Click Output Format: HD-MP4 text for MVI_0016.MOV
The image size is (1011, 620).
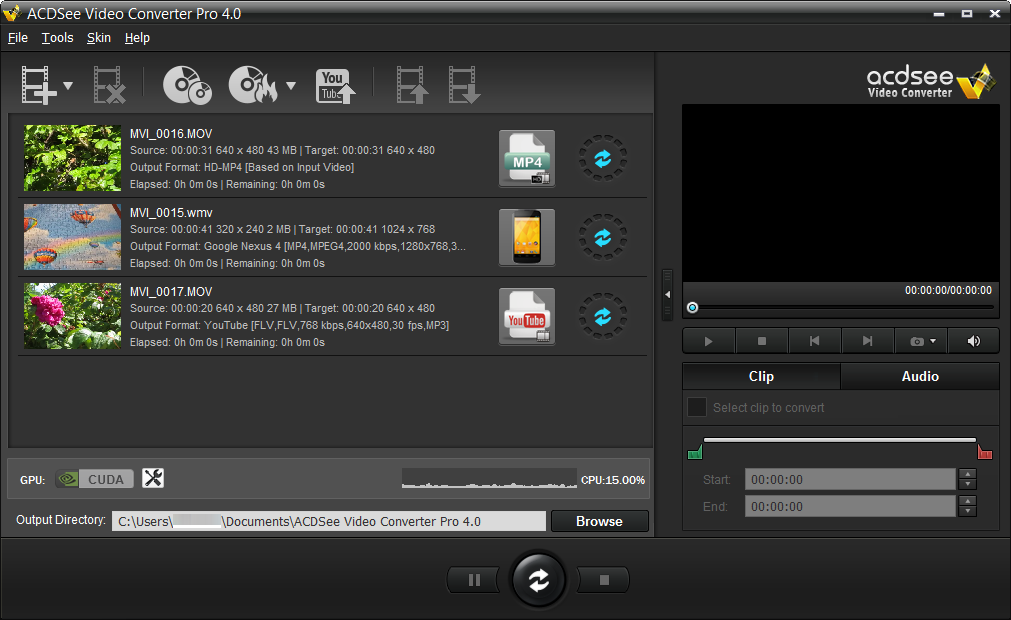tap(242, 168)
